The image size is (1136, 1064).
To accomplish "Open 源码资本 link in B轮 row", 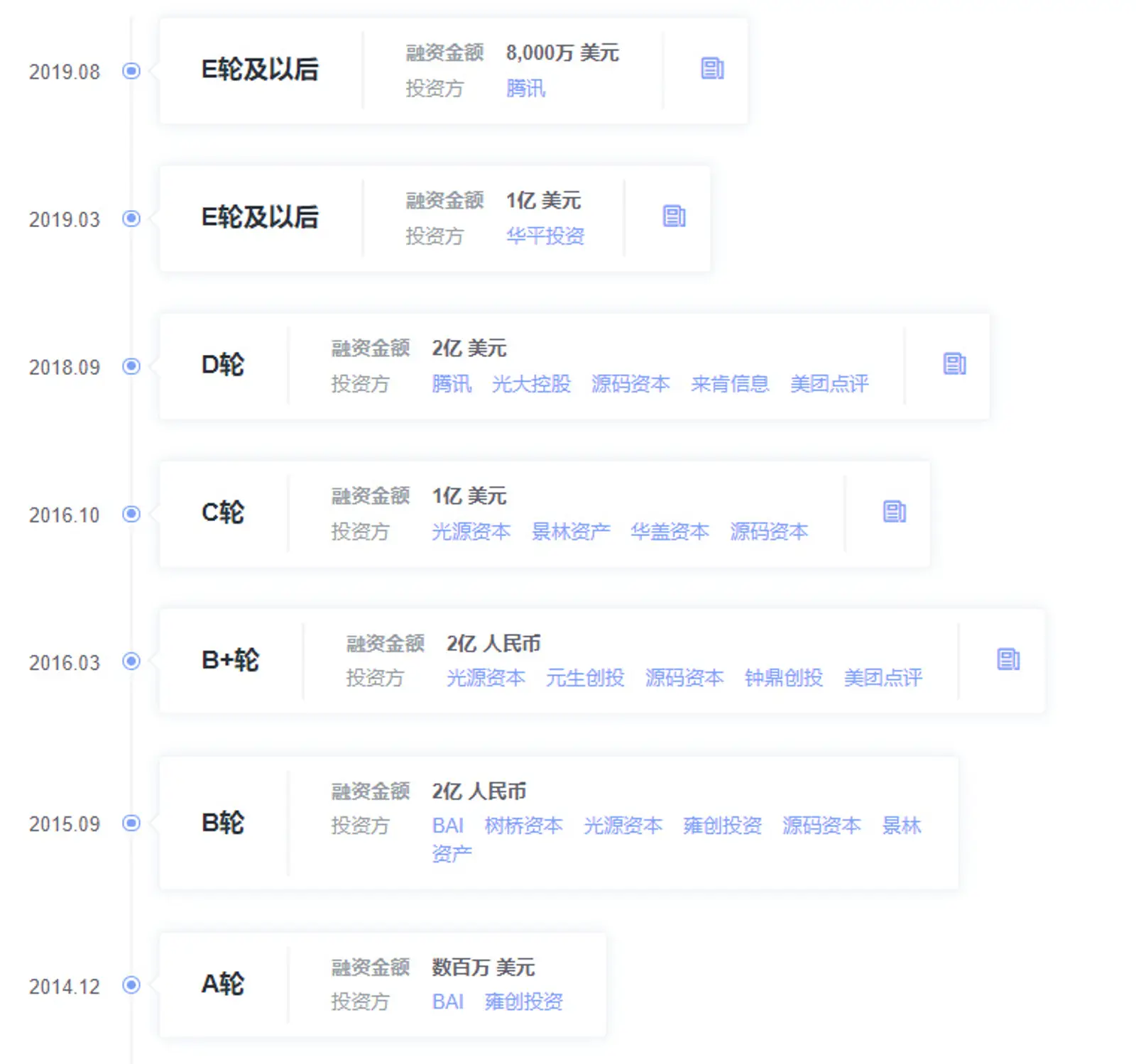I will click(x=822, y=826).
